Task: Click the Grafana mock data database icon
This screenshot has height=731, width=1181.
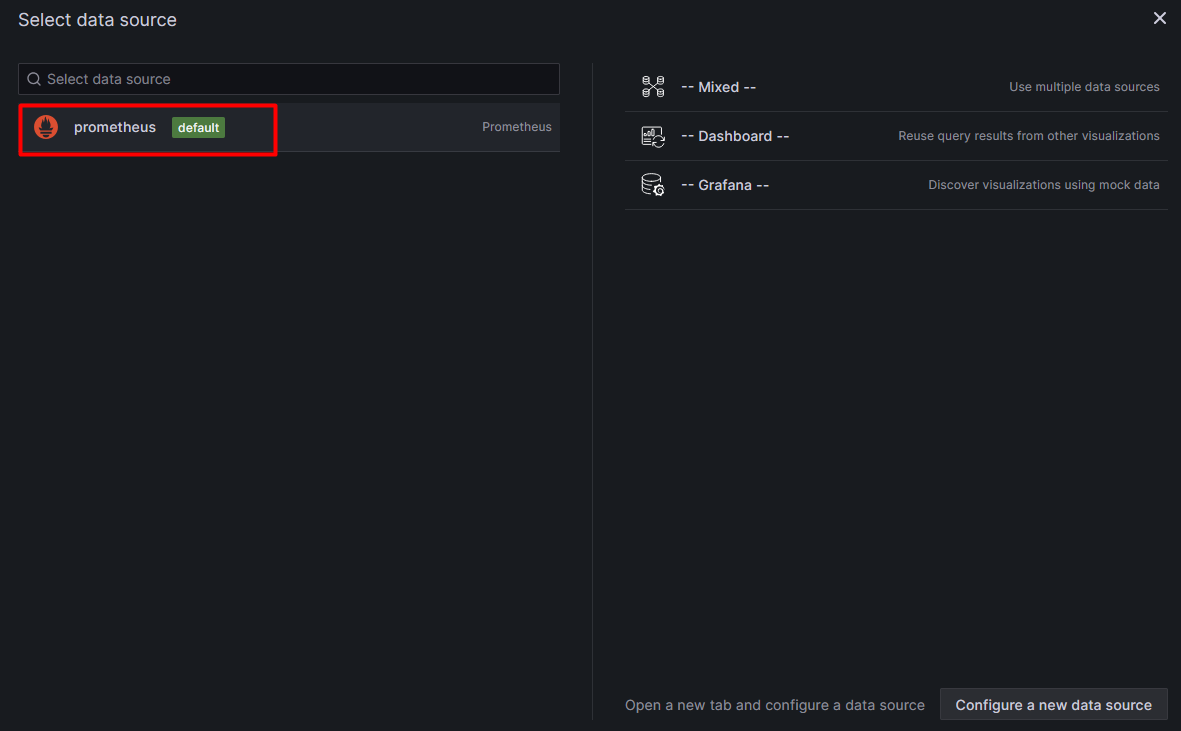Action: coord(653,185)
